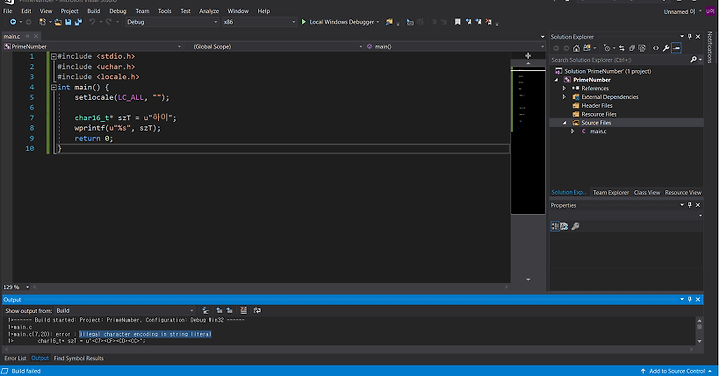This screenshot has height=376, width=720.
Task: Open the main() member dropdown
Action: point(455,46)
